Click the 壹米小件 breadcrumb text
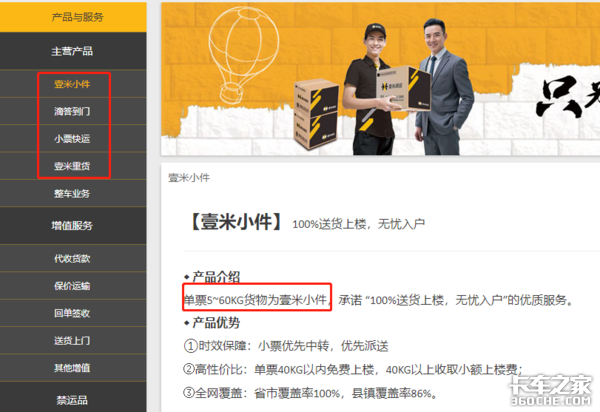 coord(189,178)
